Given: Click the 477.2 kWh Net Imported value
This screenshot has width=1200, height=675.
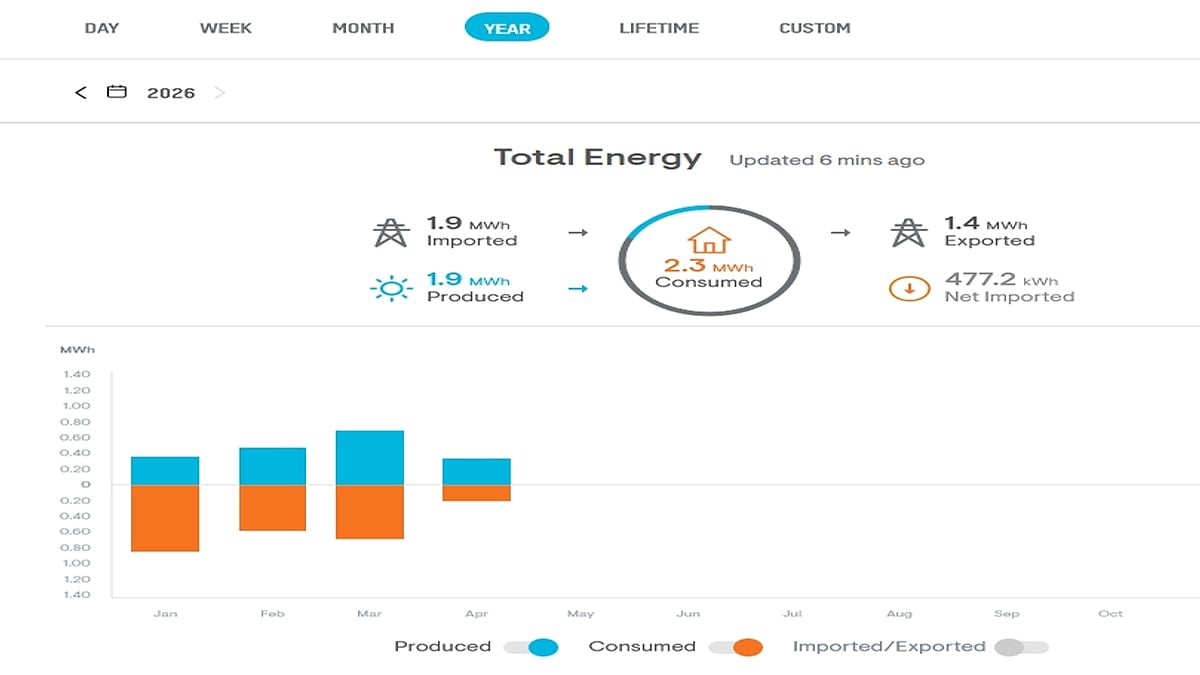Looking at the screenshot, I should click(x=1001, y=280).
